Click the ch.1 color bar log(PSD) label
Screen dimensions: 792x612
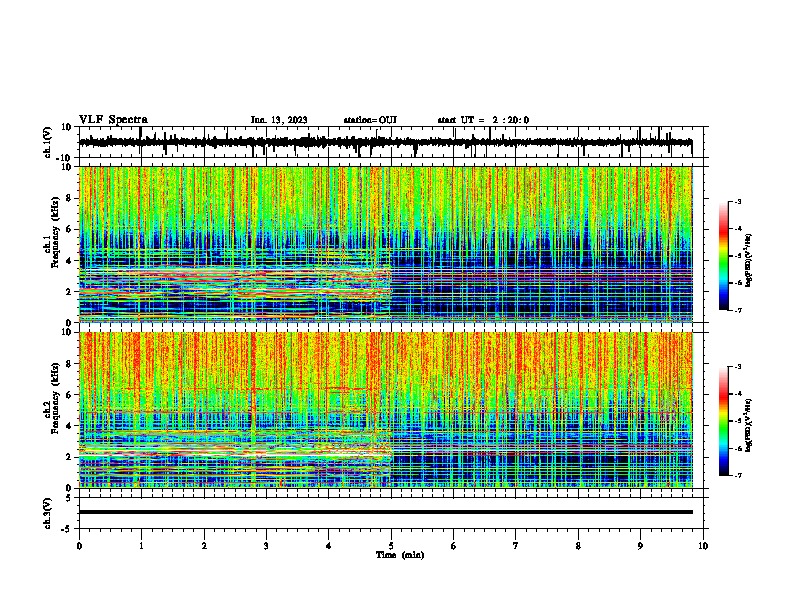click(749, 261)
